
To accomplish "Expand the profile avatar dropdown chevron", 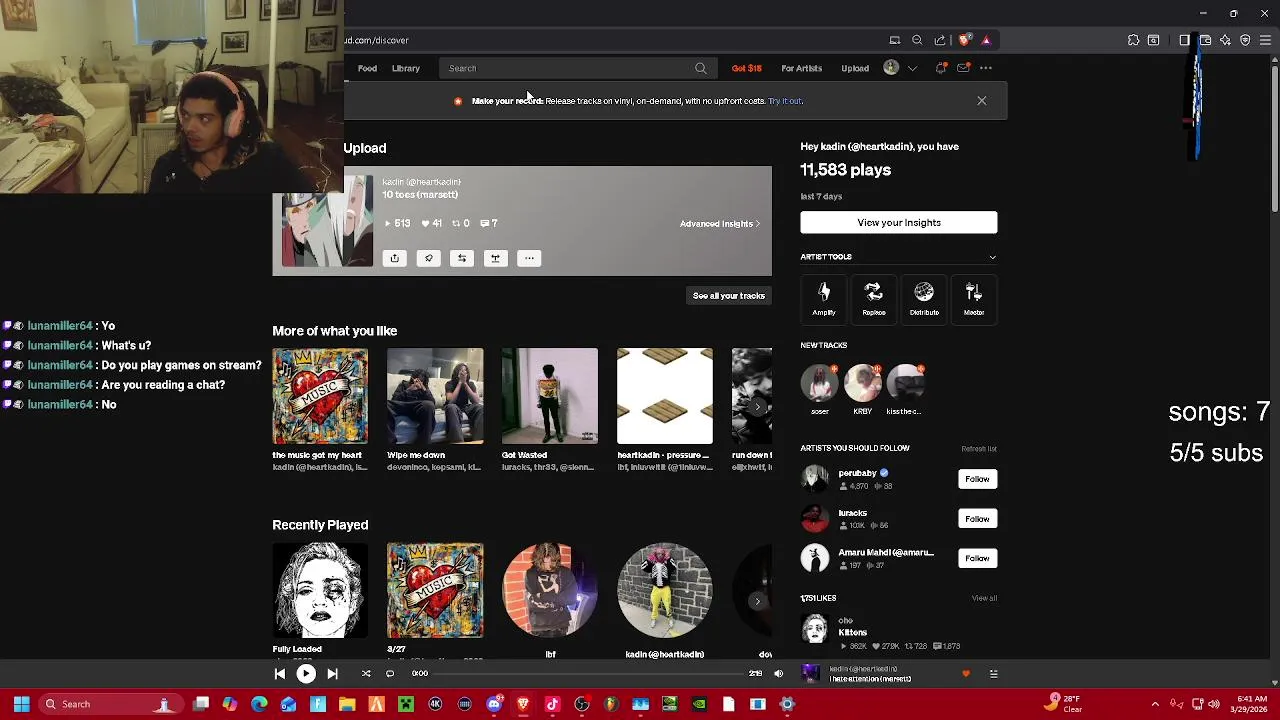I will click(912, 68).
